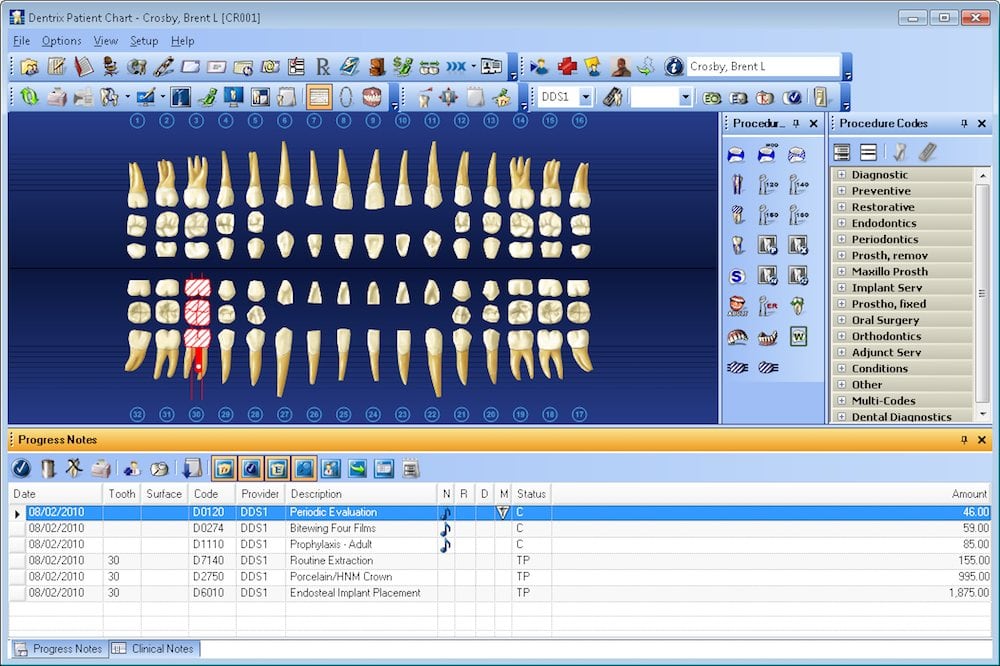
Task: Click the dentures model icon in chart toolbar
Action: (x=372, y=97)
